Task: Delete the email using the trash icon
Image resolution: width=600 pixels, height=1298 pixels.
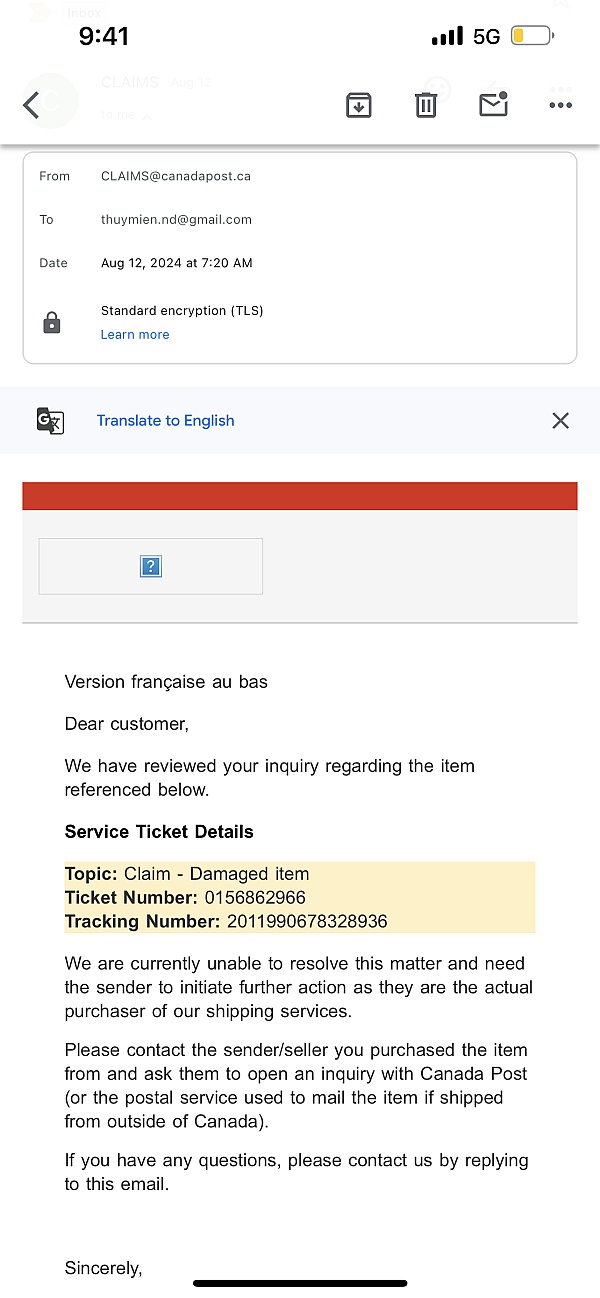Action: (426, 104)
